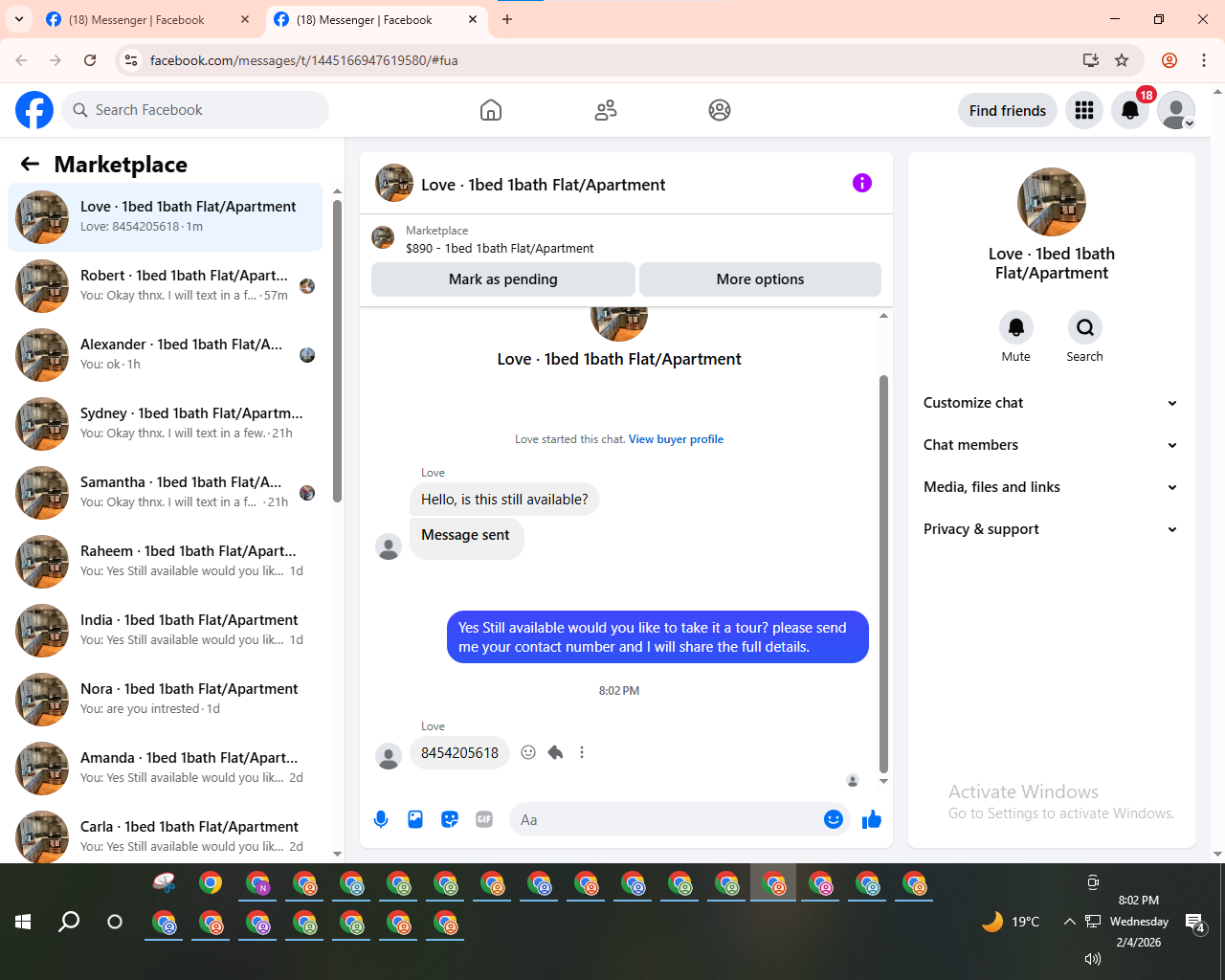Open the notifications bell with 18 badge
The height and width of the screenshot is (980, 1225).
pyautogui.click(x=1130, y=110)
